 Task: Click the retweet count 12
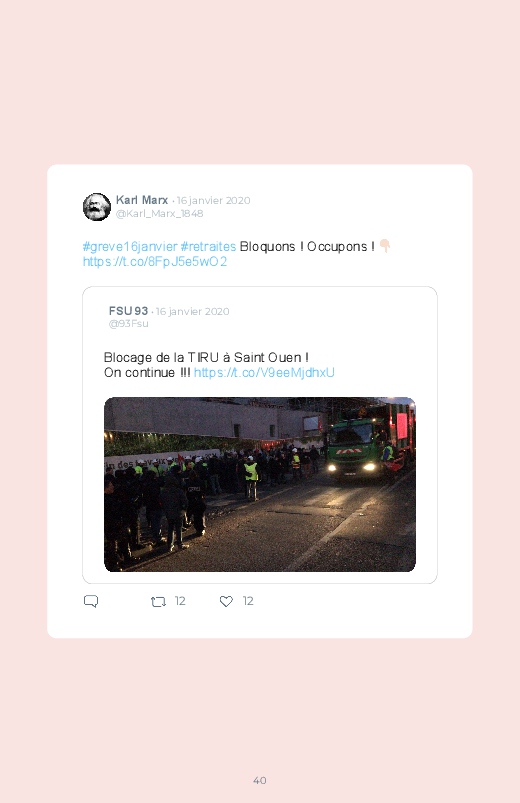(x=180, y=601)
